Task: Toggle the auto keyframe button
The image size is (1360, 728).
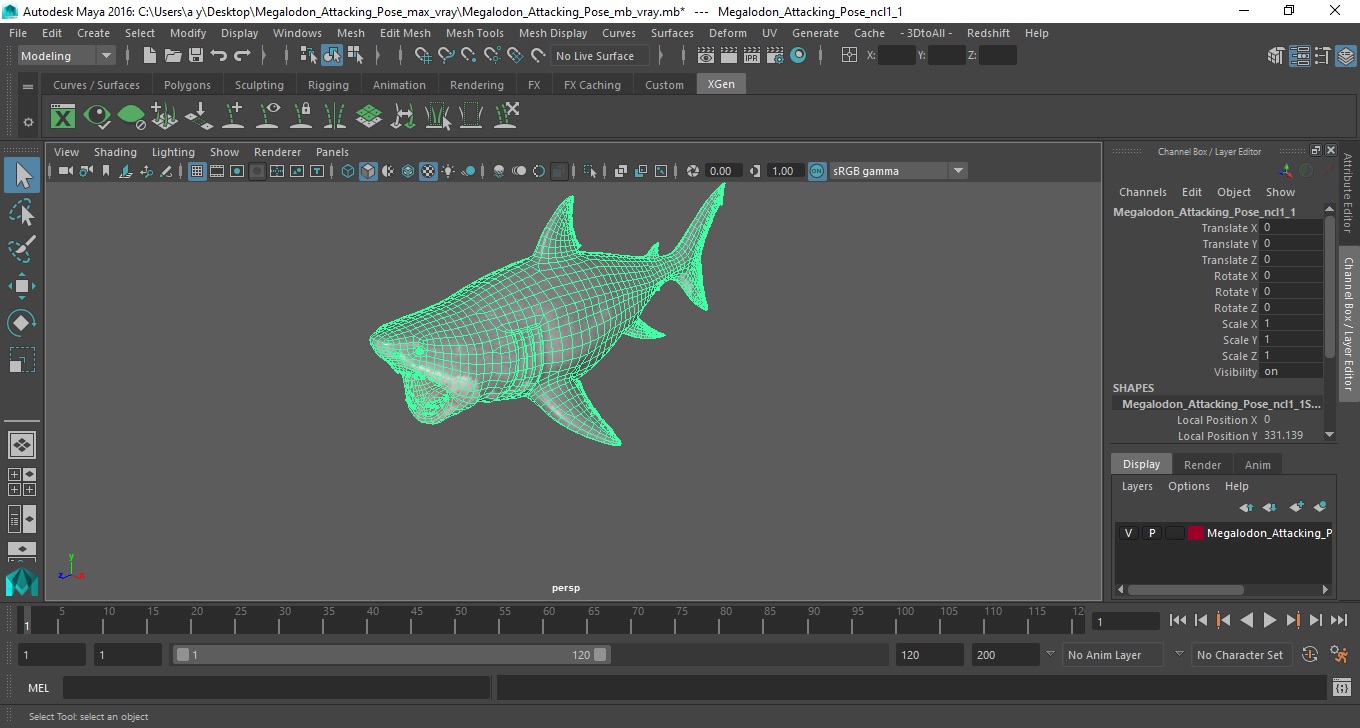Action: point(1310,655)
